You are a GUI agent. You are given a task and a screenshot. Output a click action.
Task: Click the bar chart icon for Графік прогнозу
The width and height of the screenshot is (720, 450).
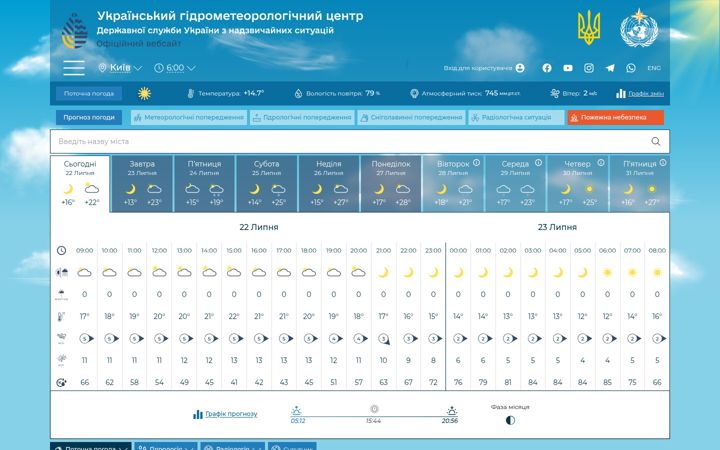click(198, 414)
